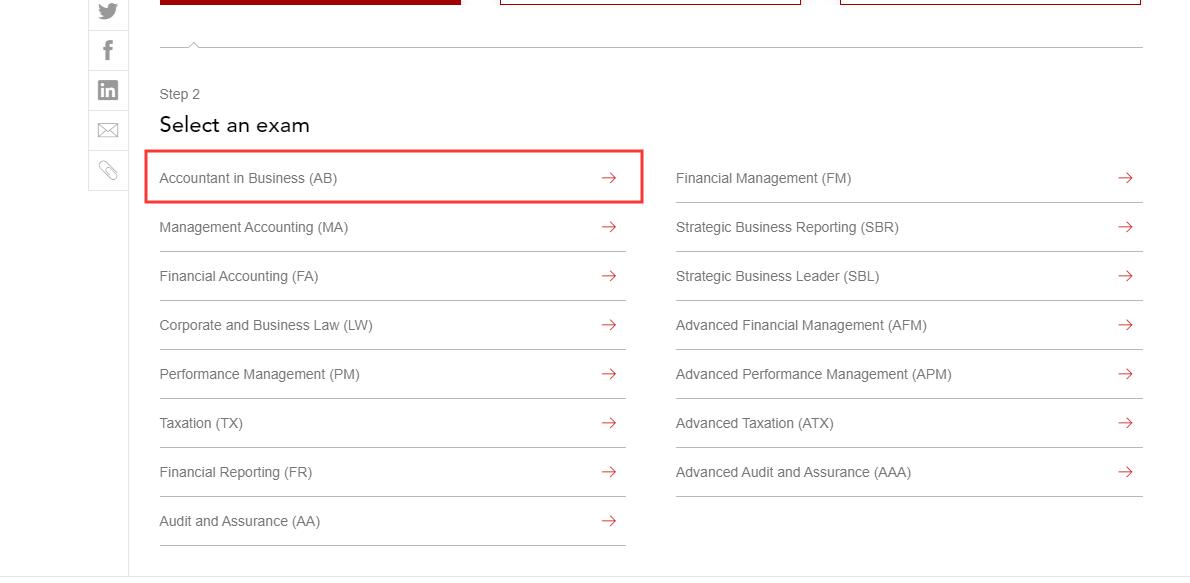Open Management Accounting (MA) exam
This screenshot has width=1190, height=583.
click(x=254, y=227)
